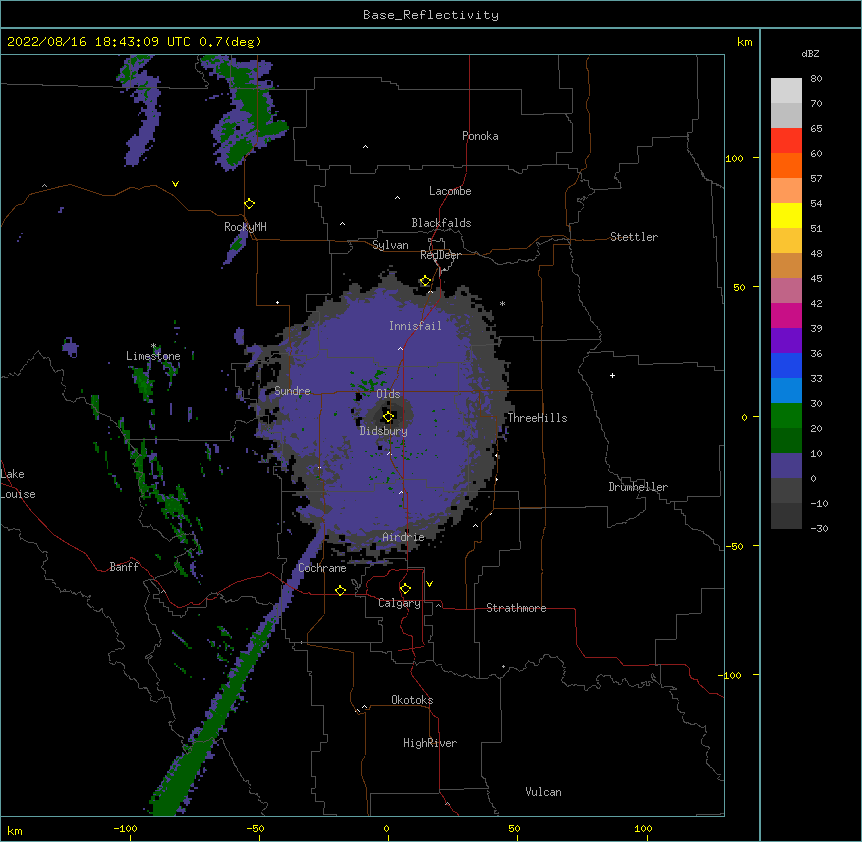Pick the light blue 30-33 dBZ swatch
The width and height of the screenshot is (862, 842).
tap(786, 391)
